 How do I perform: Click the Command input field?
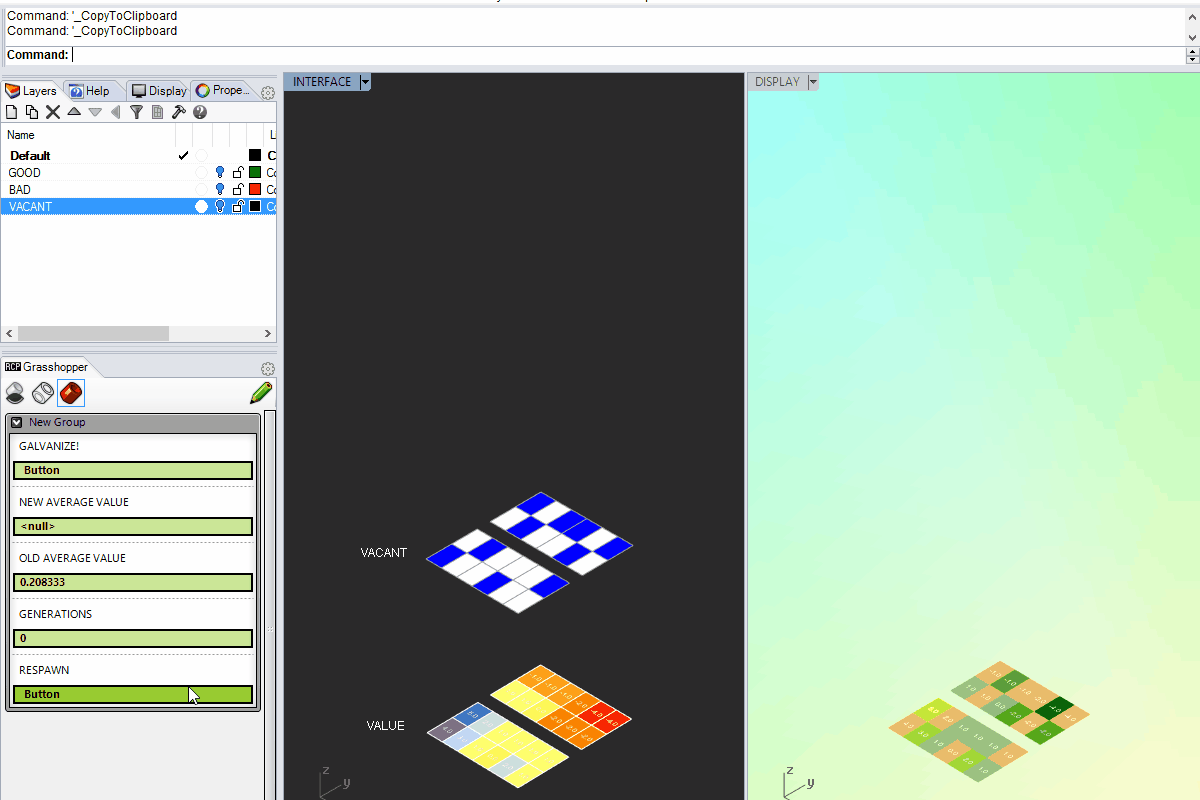628,55
